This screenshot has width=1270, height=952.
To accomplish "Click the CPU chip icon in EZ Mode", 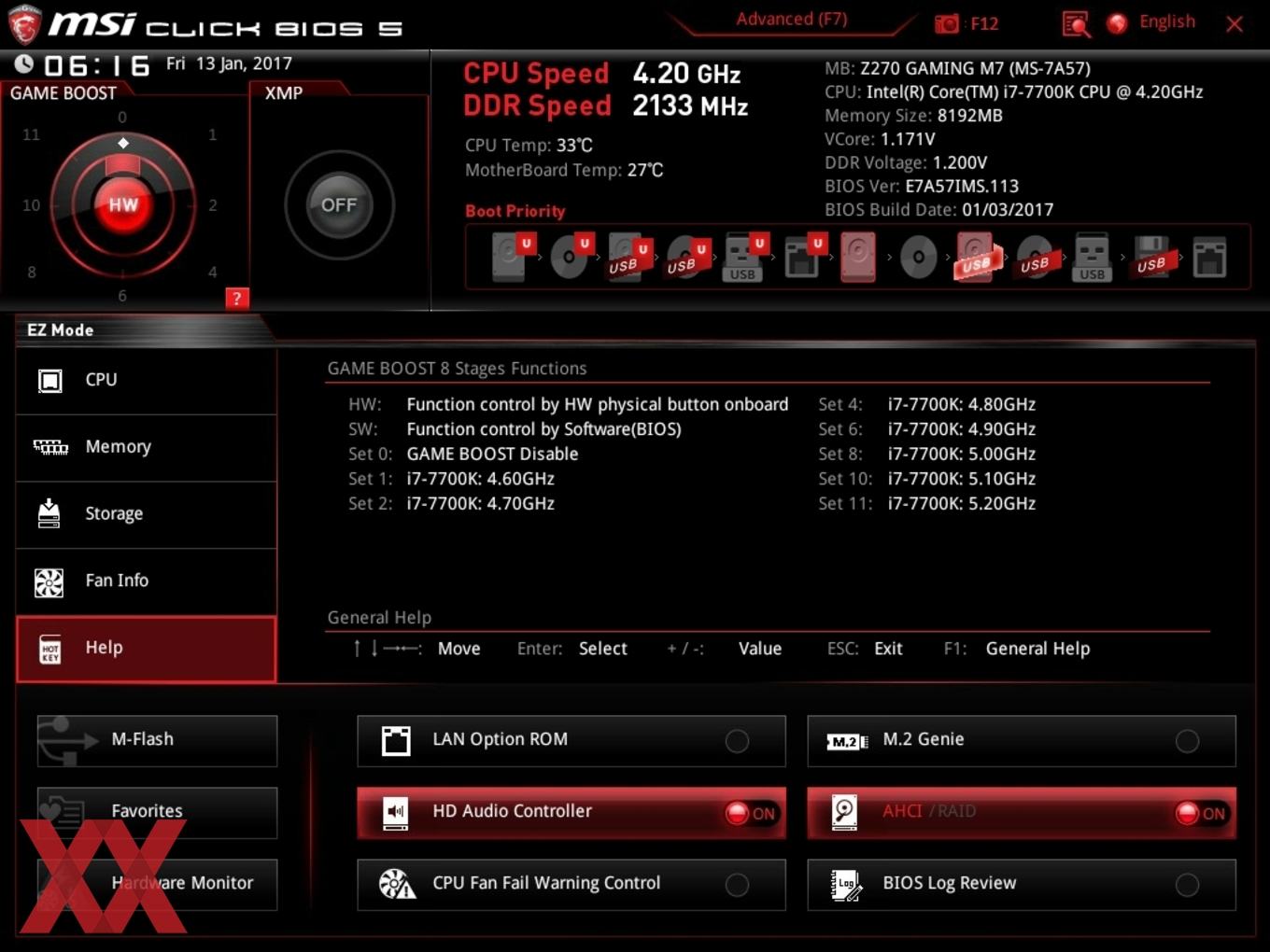I will click(x=49, y=380).
